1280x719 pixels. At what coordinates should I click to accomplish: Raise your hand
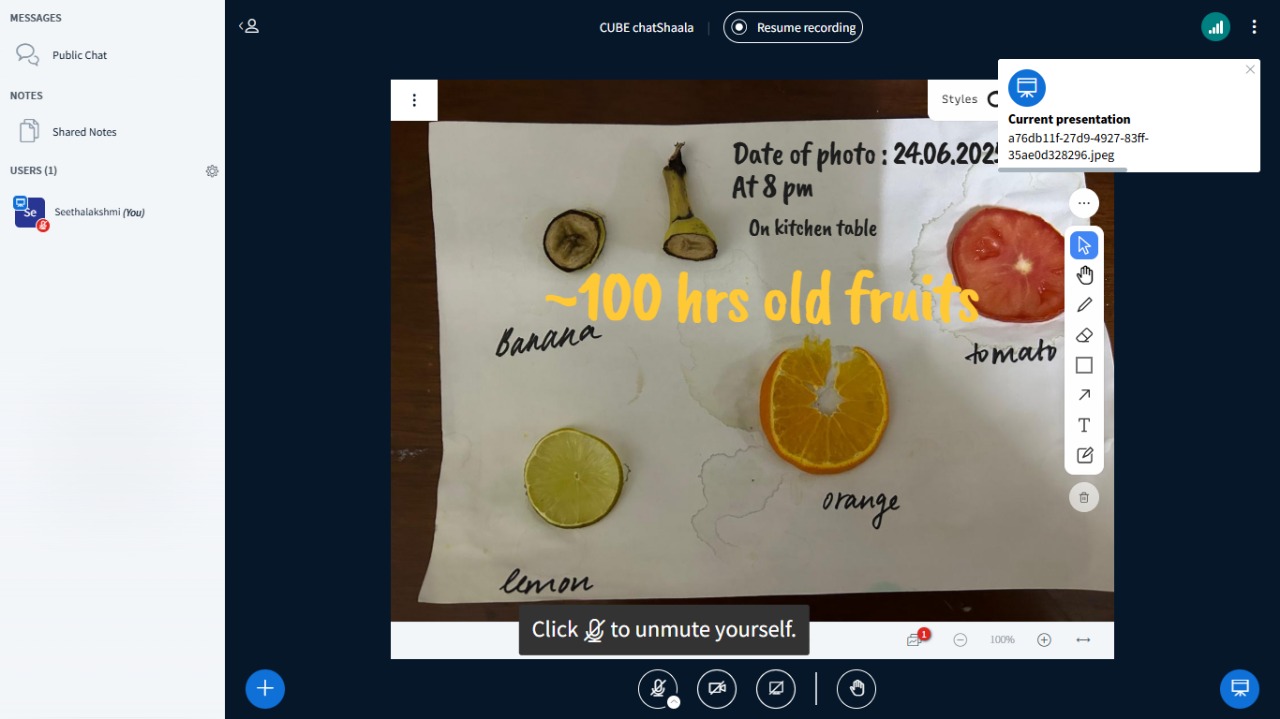pos(857,688)
